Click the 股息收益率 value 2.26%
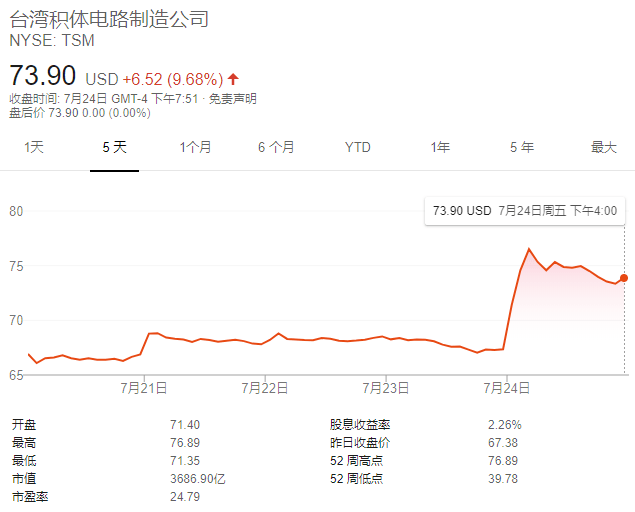 click(x=505, y=425)
